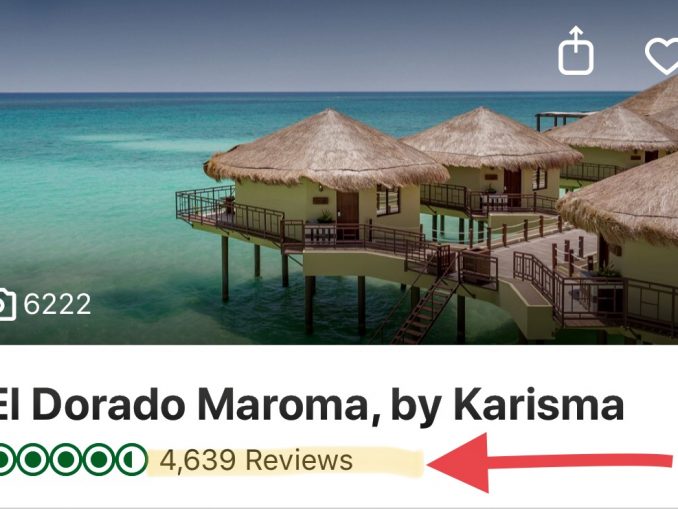The width and height of the screenshot is (678, 509).
Task: Click the fourth green rating bubble
Action: tap(99, 460)
